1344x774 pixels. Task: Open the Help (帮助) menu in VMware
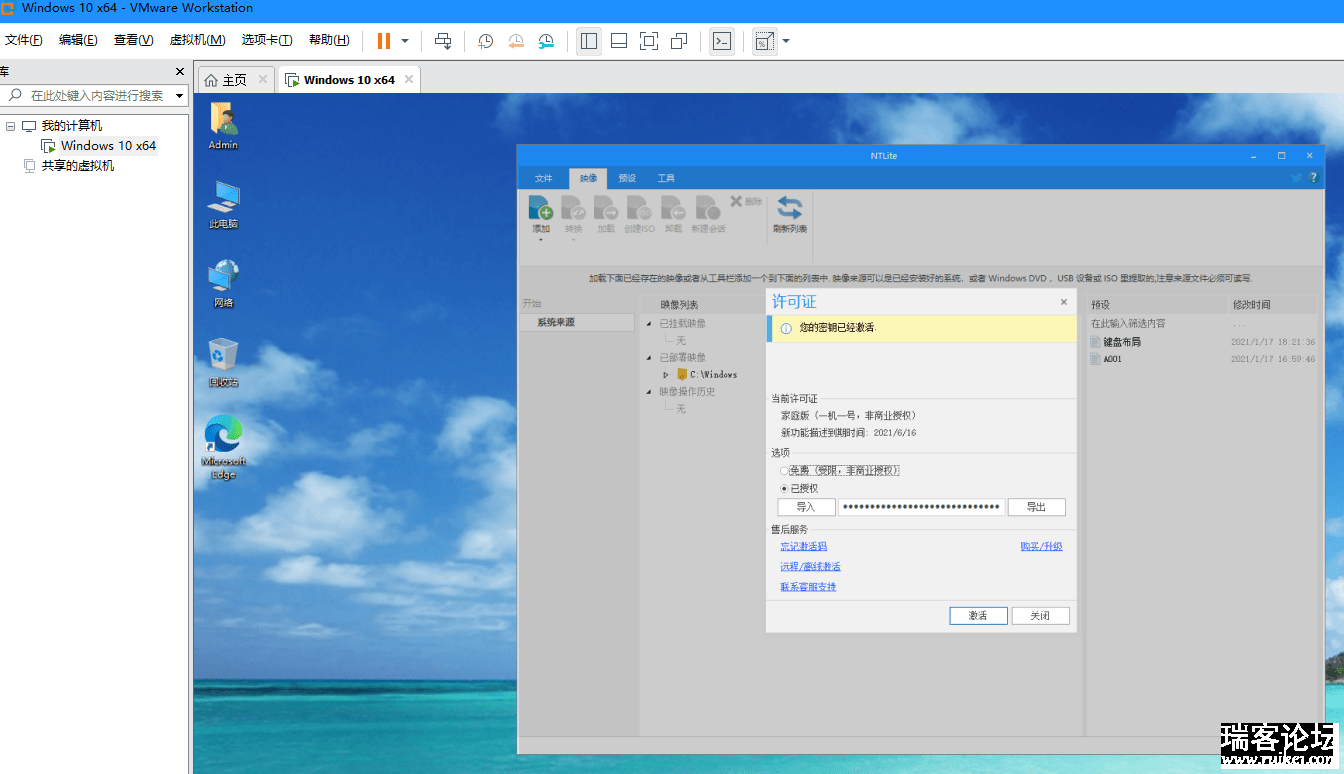[329, 40]
